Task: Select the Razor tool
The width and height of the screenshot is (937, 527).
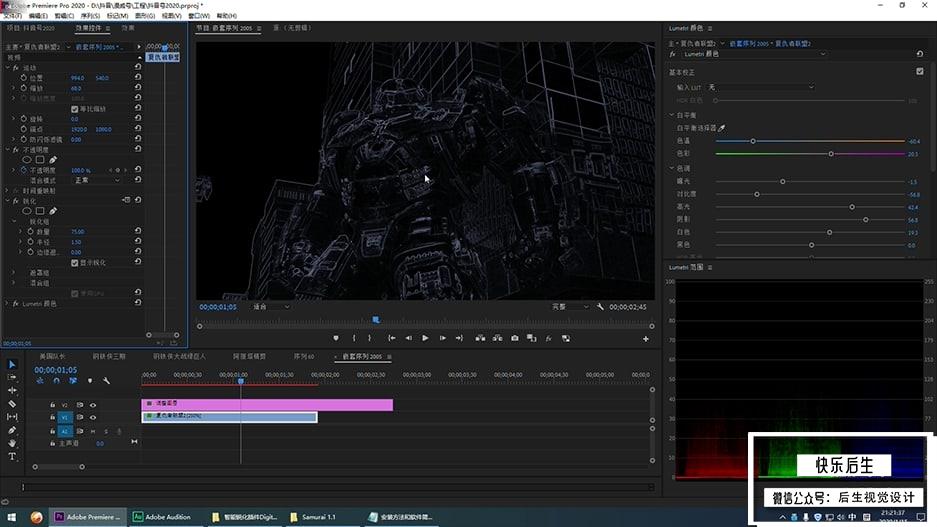Action: [12, 404]
